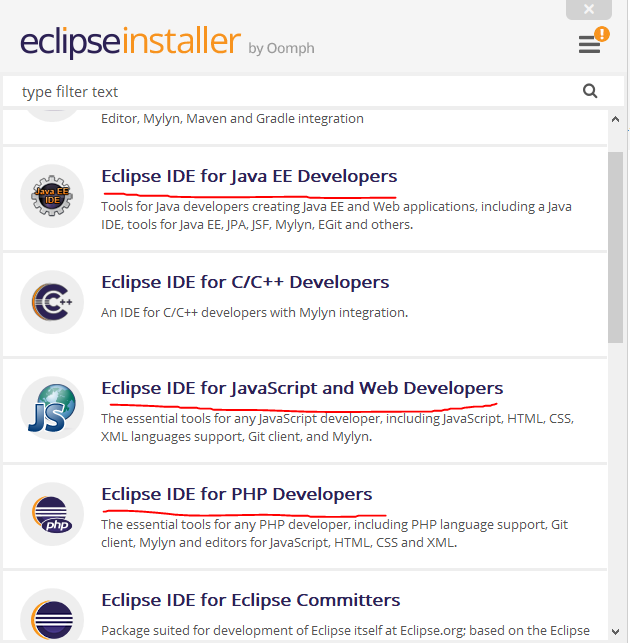Select Eclipse IDE for C/C++ Developers
The height and width of the screenshot is (643, 630).
[245, 282]
